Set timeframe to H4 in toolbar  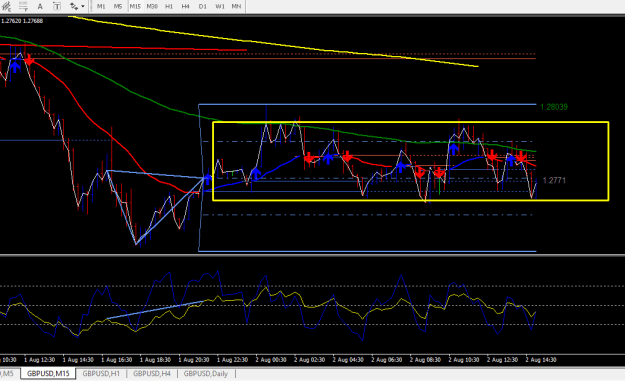186,6
